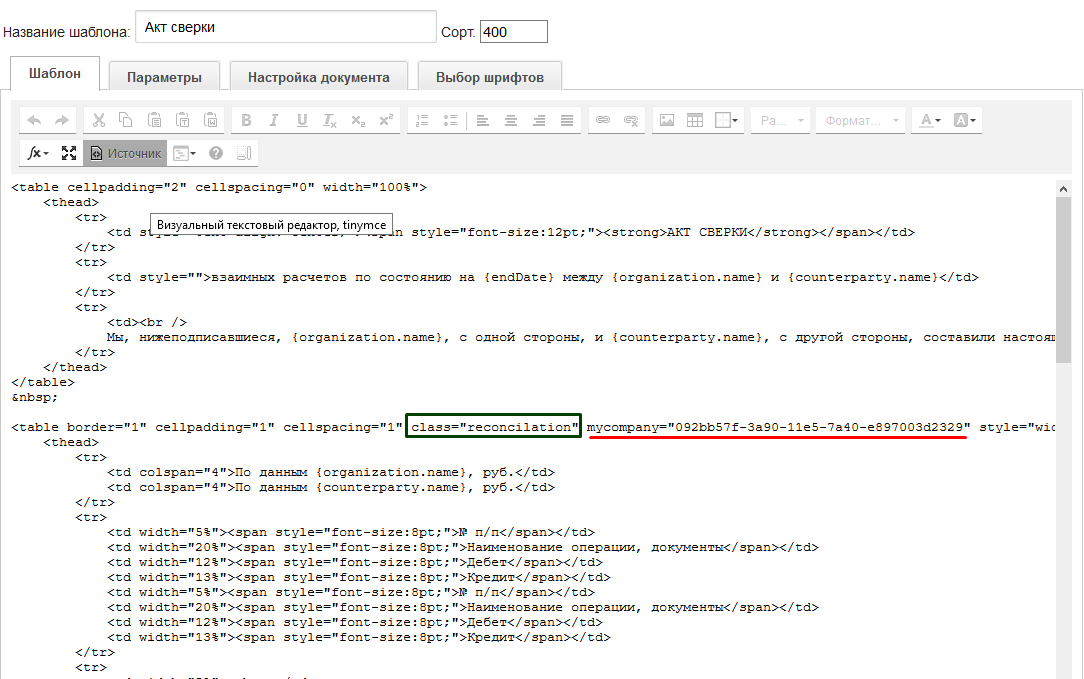Viewport: 1084px width, 679px height.
Task: Open the Настройка документа tab
Action: (318, 77)
